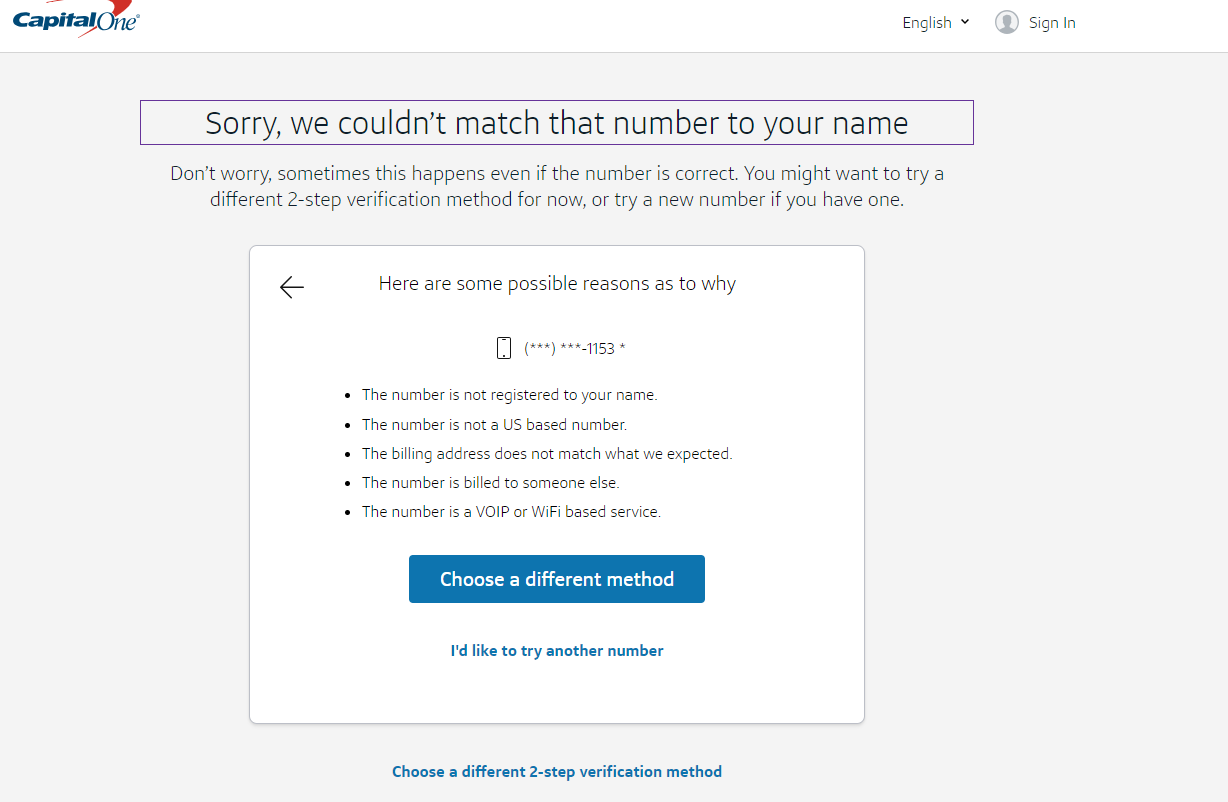The width and height of the screenshot is (1228, 802).
Task: Click the 'billed to someone else' bullet
Action: pos(491,483)
